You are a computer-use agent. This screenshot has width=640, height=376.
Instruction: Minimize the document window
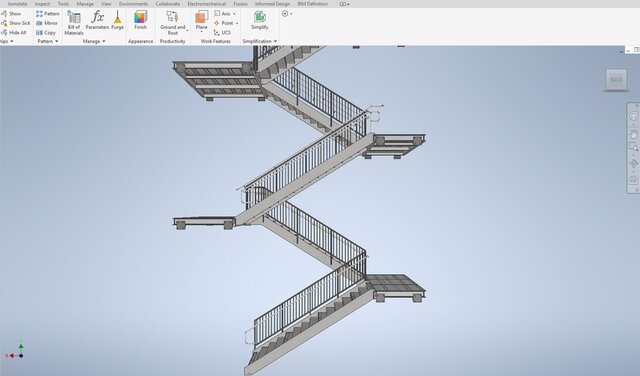click(x=627, y=50)
